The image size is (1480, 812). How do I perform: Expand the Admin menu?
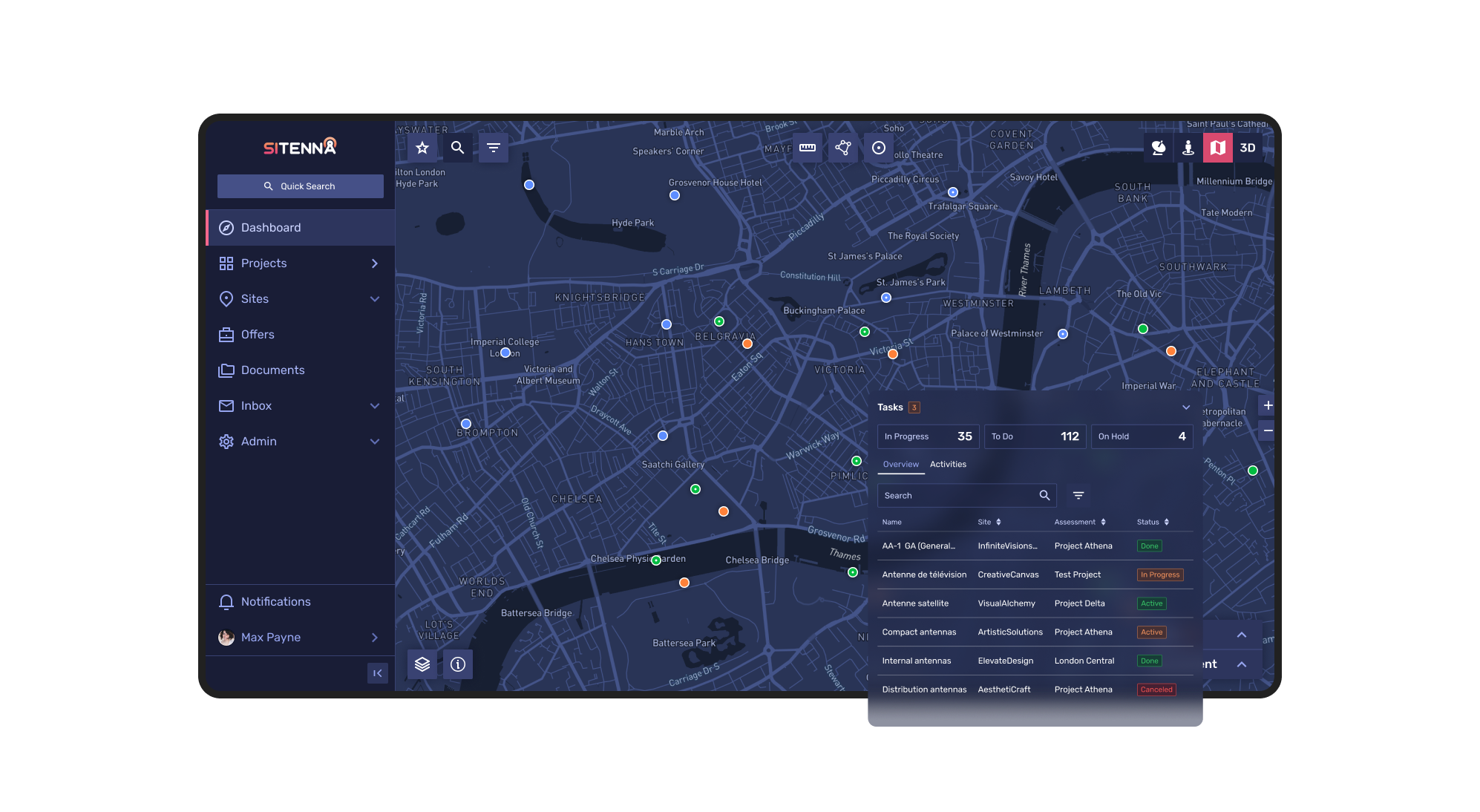point(375,441)
